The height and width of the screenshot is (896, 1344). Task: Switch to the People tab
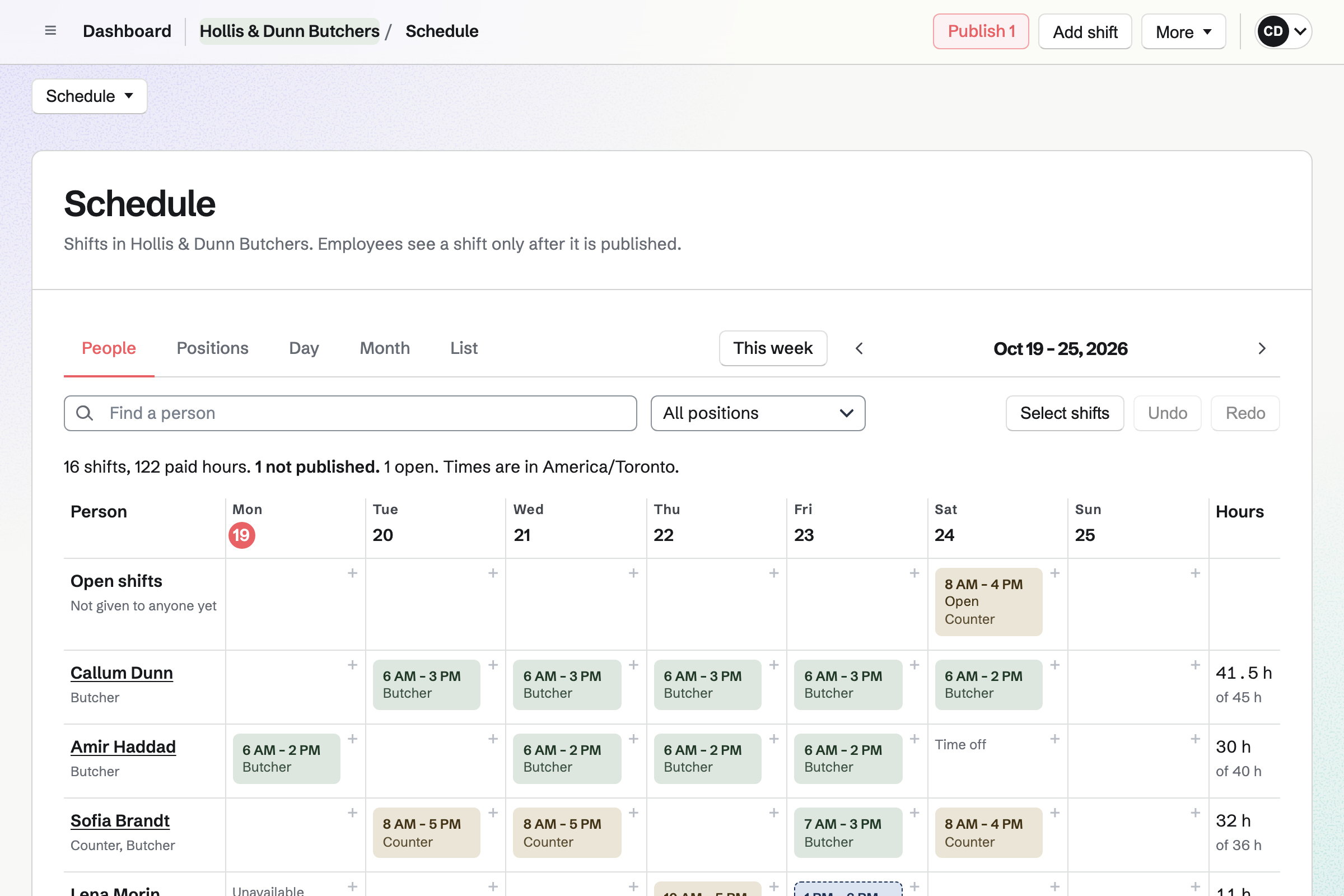click(x=109, y=348)
